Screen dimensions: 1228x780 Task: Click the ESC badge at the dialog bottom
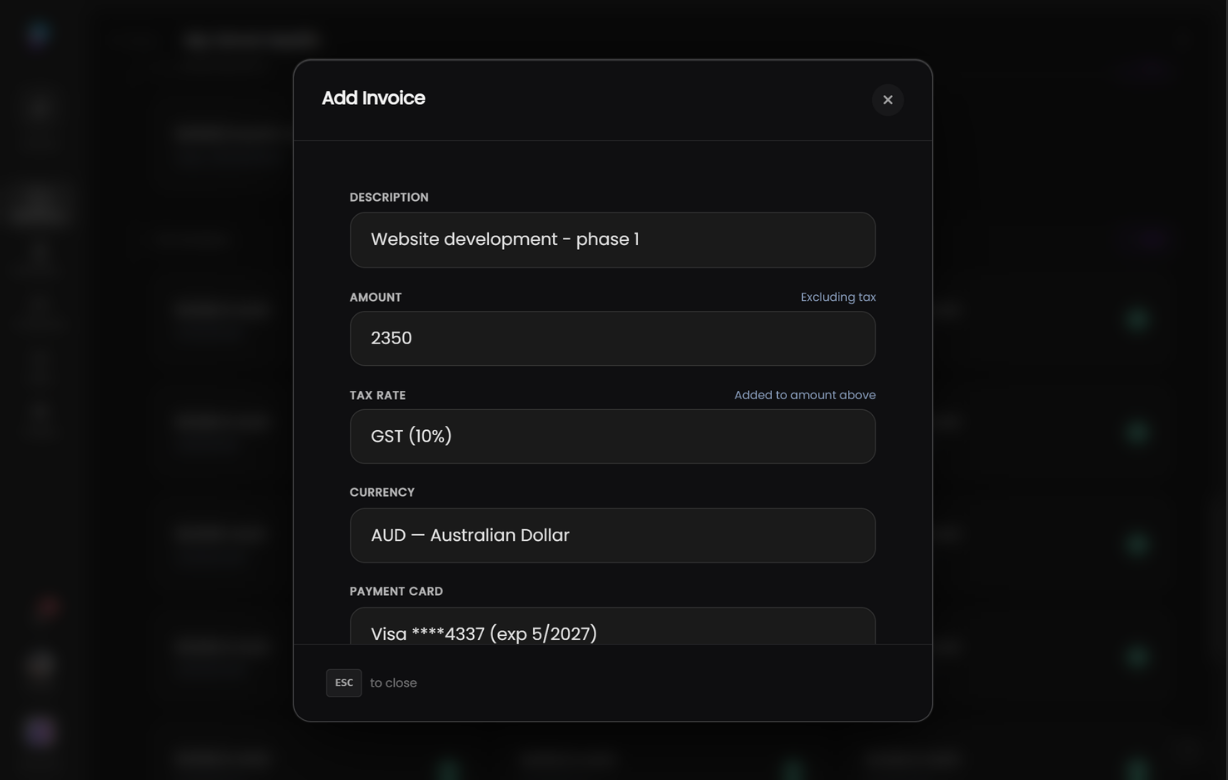tap(343, 682)
